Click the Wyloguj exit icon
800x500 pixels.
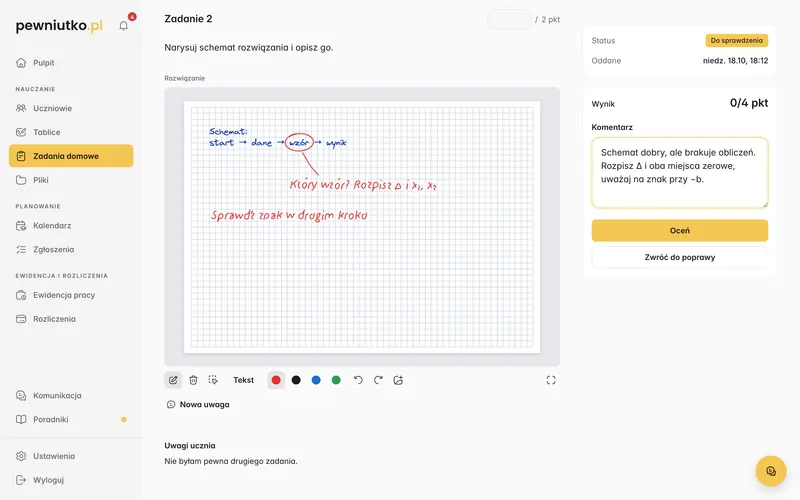coord(21,480)
